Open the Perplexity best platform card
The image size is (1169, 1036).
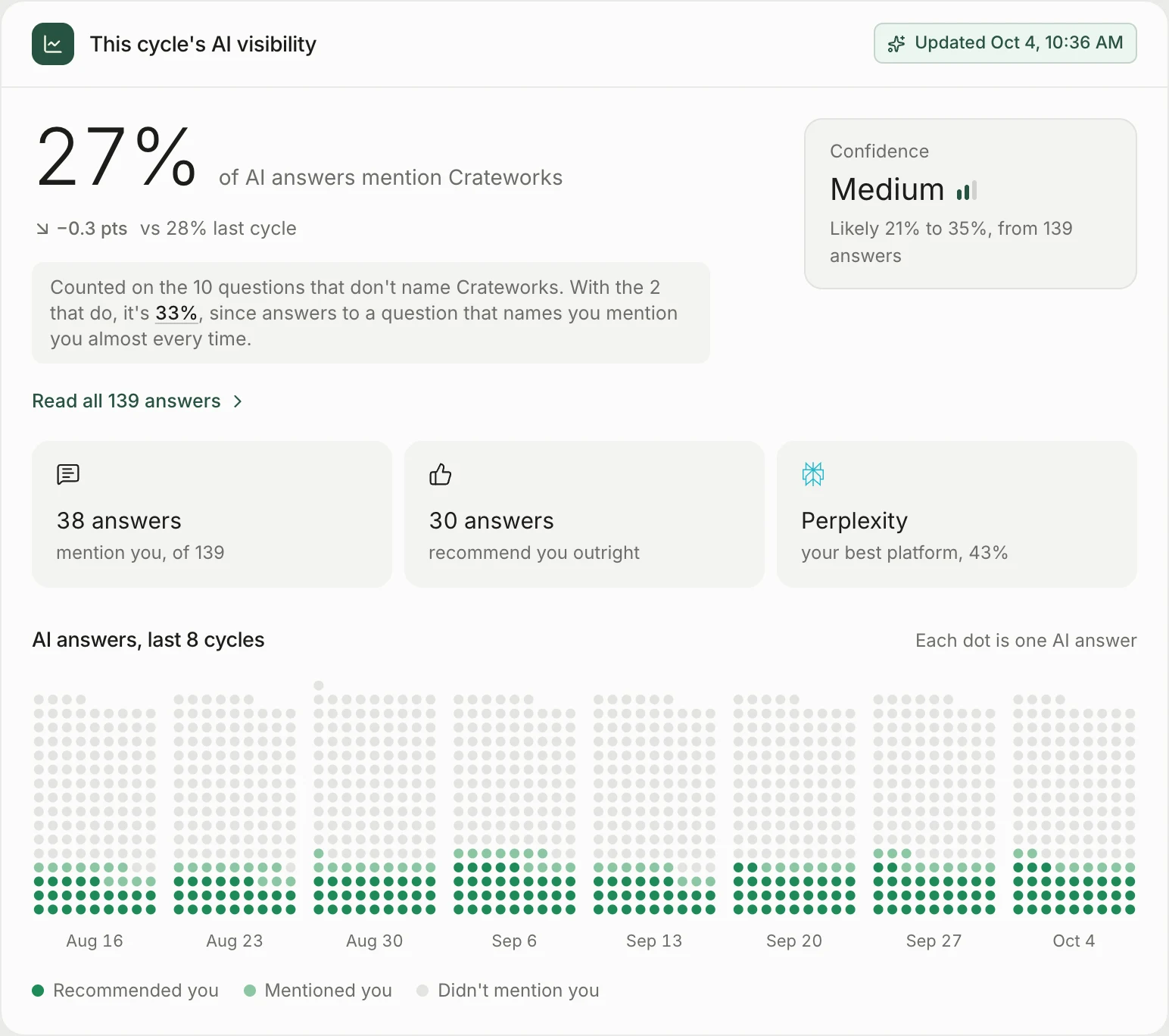click(957, 514)
